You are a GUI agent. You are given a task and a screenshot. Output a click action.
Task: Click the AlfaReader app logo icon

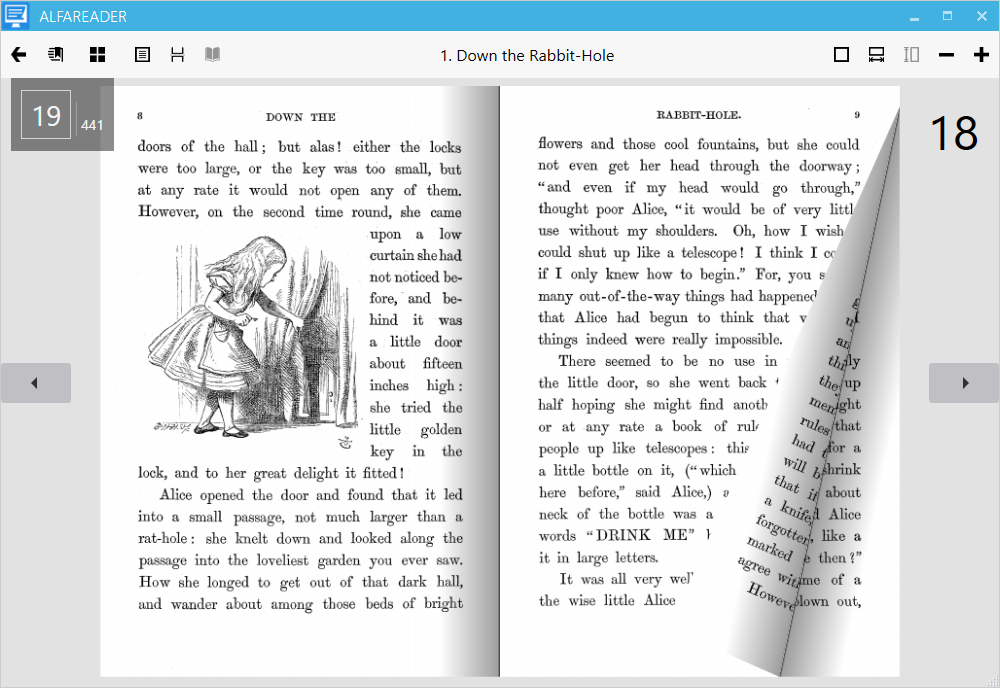pyautogui.click(x=16, y=17)
